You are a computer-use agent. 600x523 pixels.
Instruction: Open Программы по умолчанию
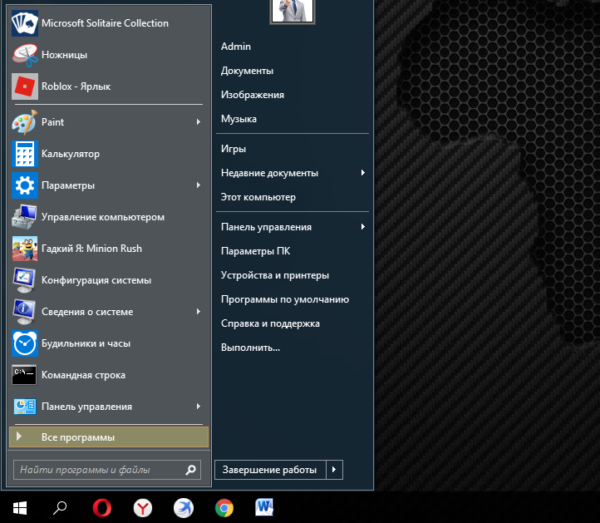click(285, 300)
